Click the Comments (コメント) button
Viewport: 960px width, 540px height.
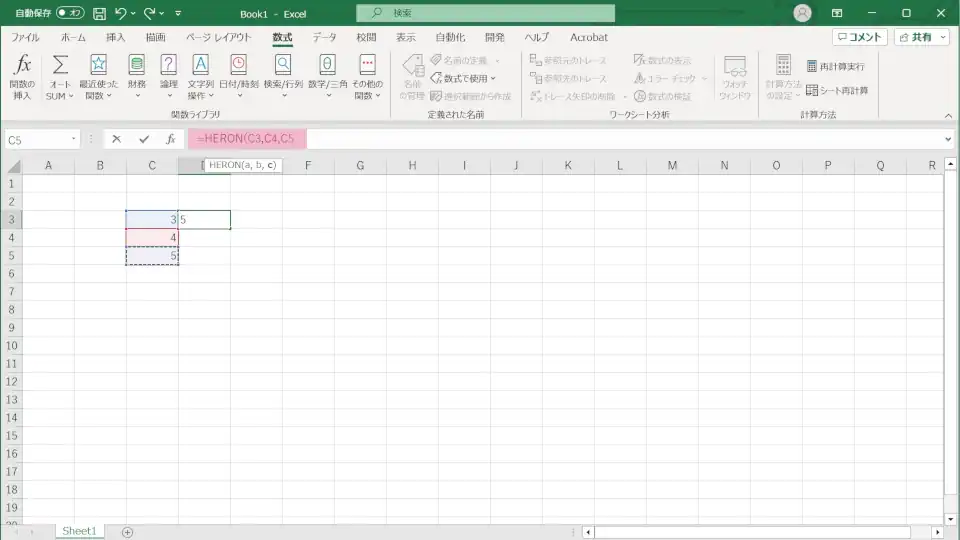(860, 37)
